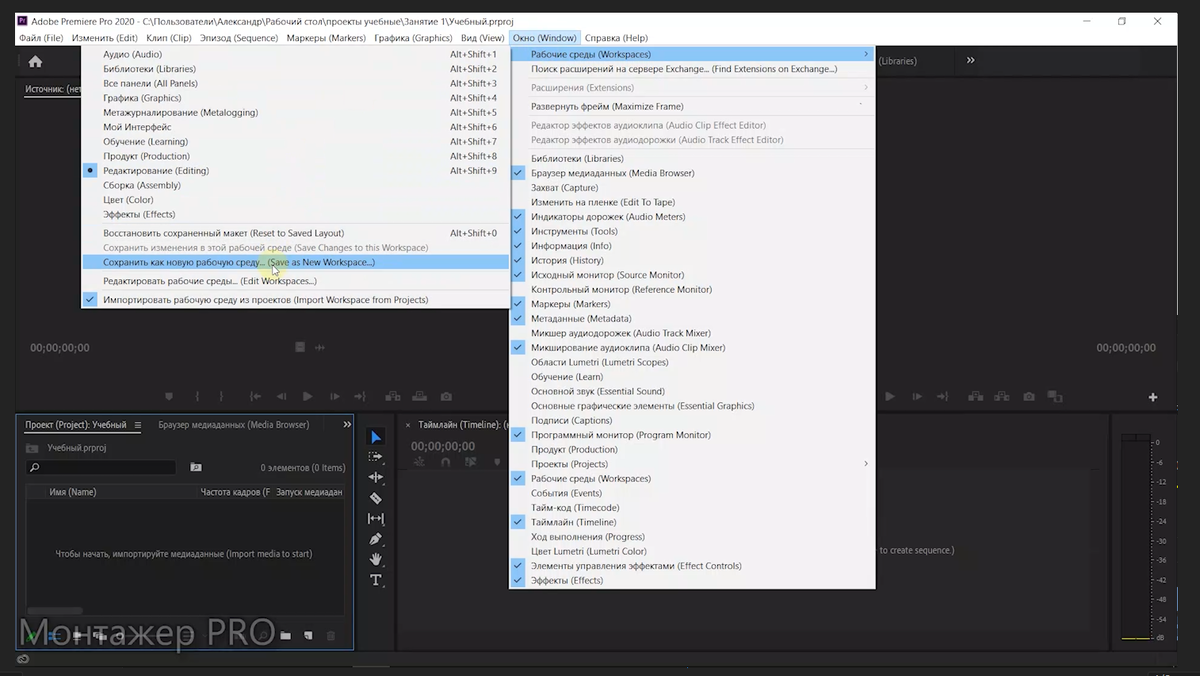Click the trash Clear icon in Project panel

pyautogui.click(x=331, y=636)
